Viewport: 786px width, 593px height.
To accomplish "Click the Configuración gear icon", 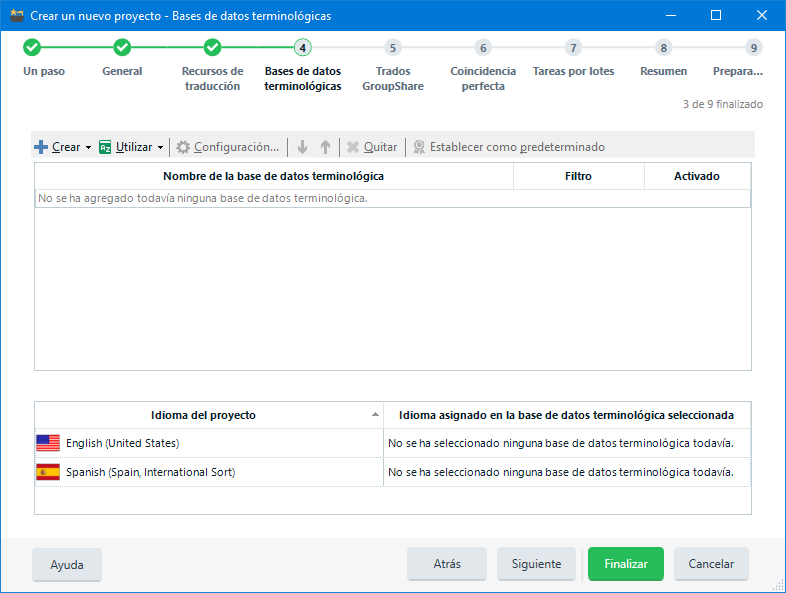I will 183,147.
